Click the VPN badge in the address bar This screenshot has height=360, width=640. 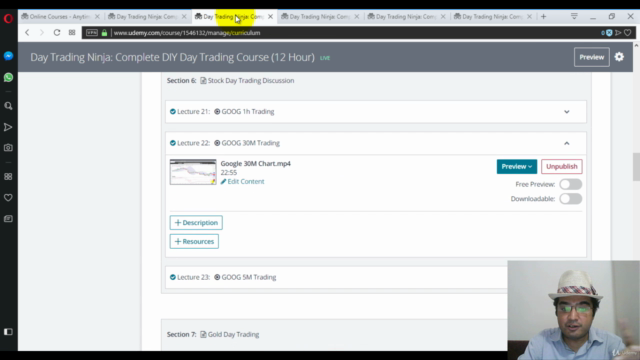coord(92,33)
